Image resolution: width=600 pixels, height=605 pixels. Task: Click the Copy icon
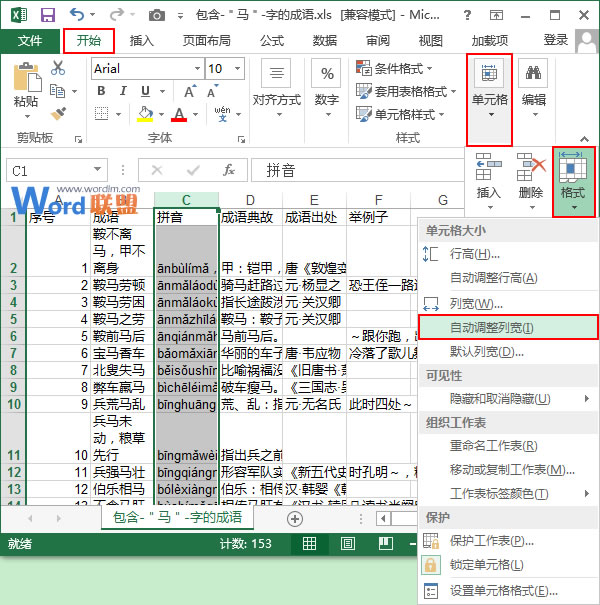57,91
